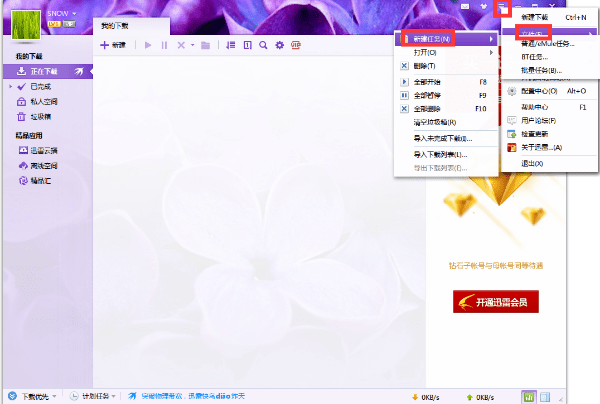This screenshot has height=404, width=600.
Task: Click the user avatar thumbnail
Action: (x=26, y=25)
